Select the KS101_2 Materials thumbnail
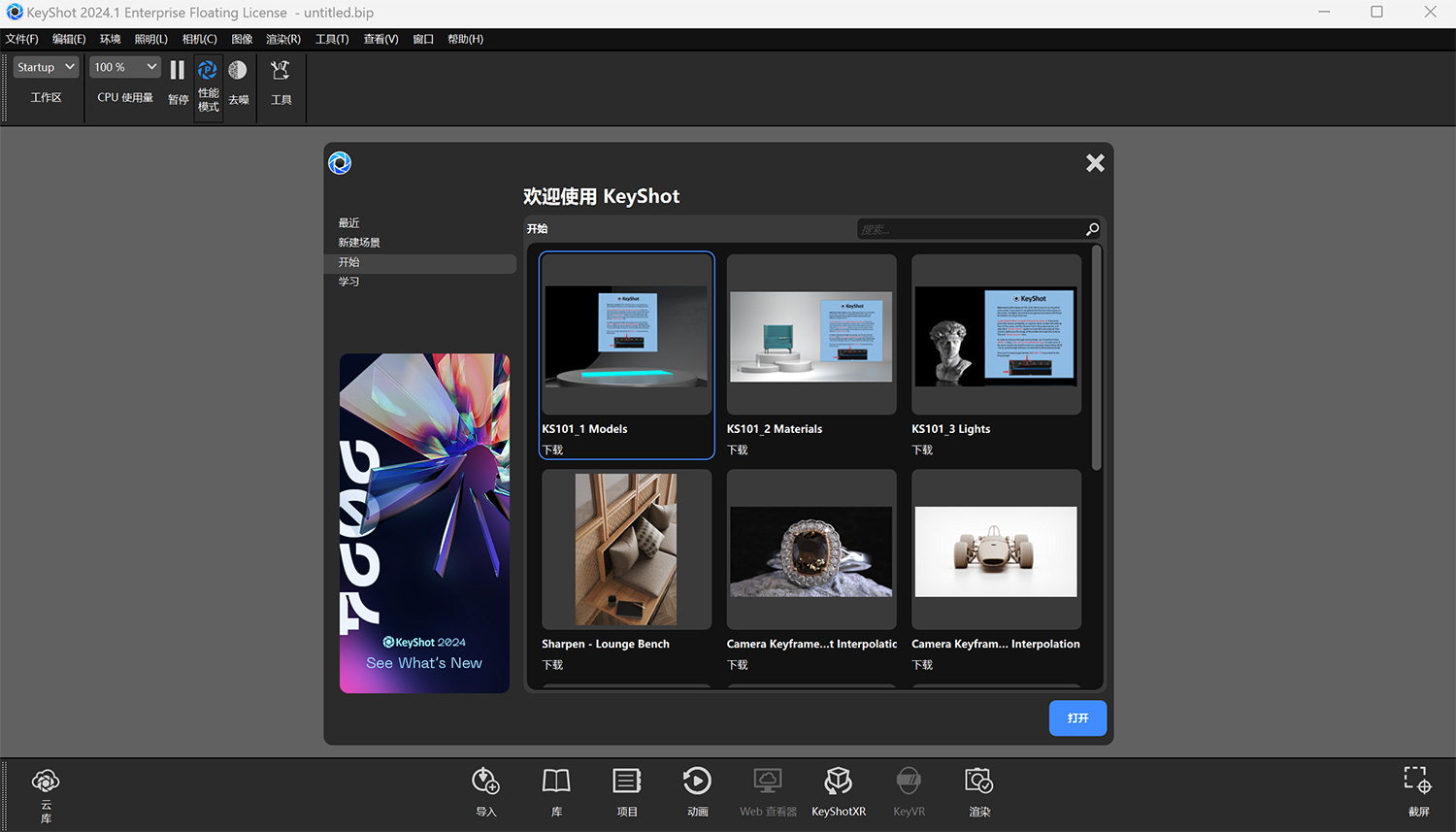 click(811, 335)
